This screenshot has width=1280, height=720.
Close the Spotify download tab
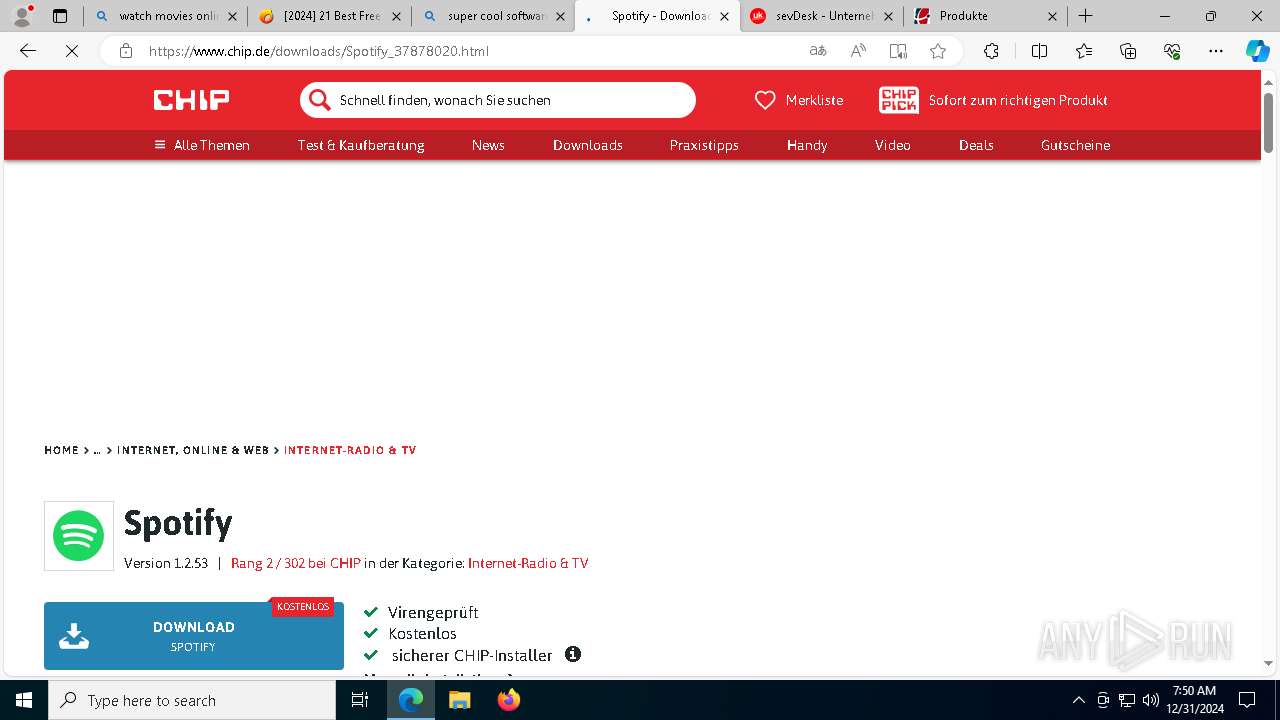[x=724, y=16]
